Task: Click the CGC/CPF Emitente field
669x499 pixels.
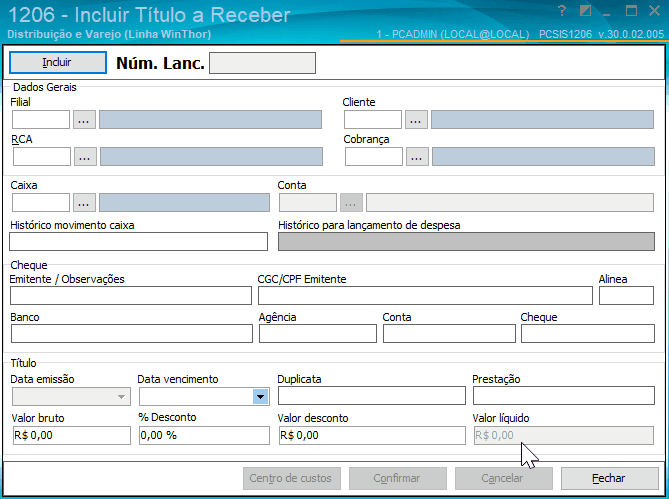Action: coord(425,296)
